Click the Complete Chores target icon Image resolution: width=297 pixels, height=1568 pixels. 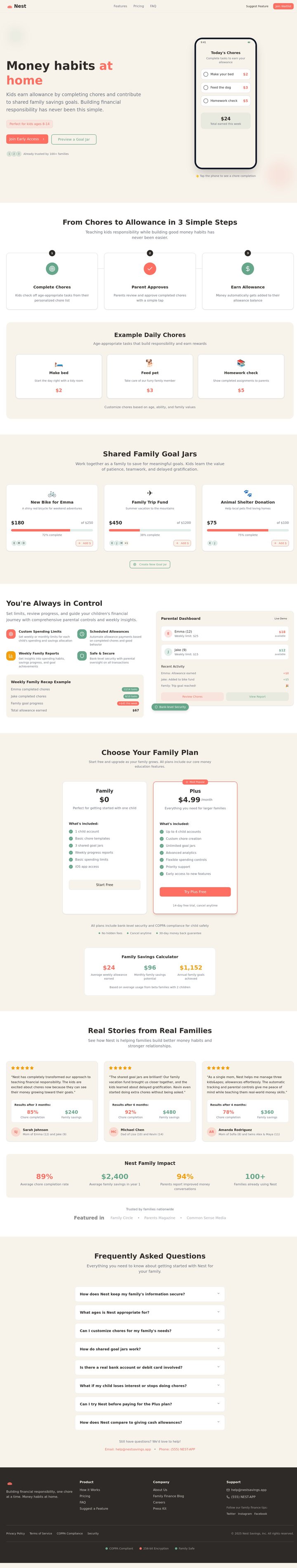52,268
